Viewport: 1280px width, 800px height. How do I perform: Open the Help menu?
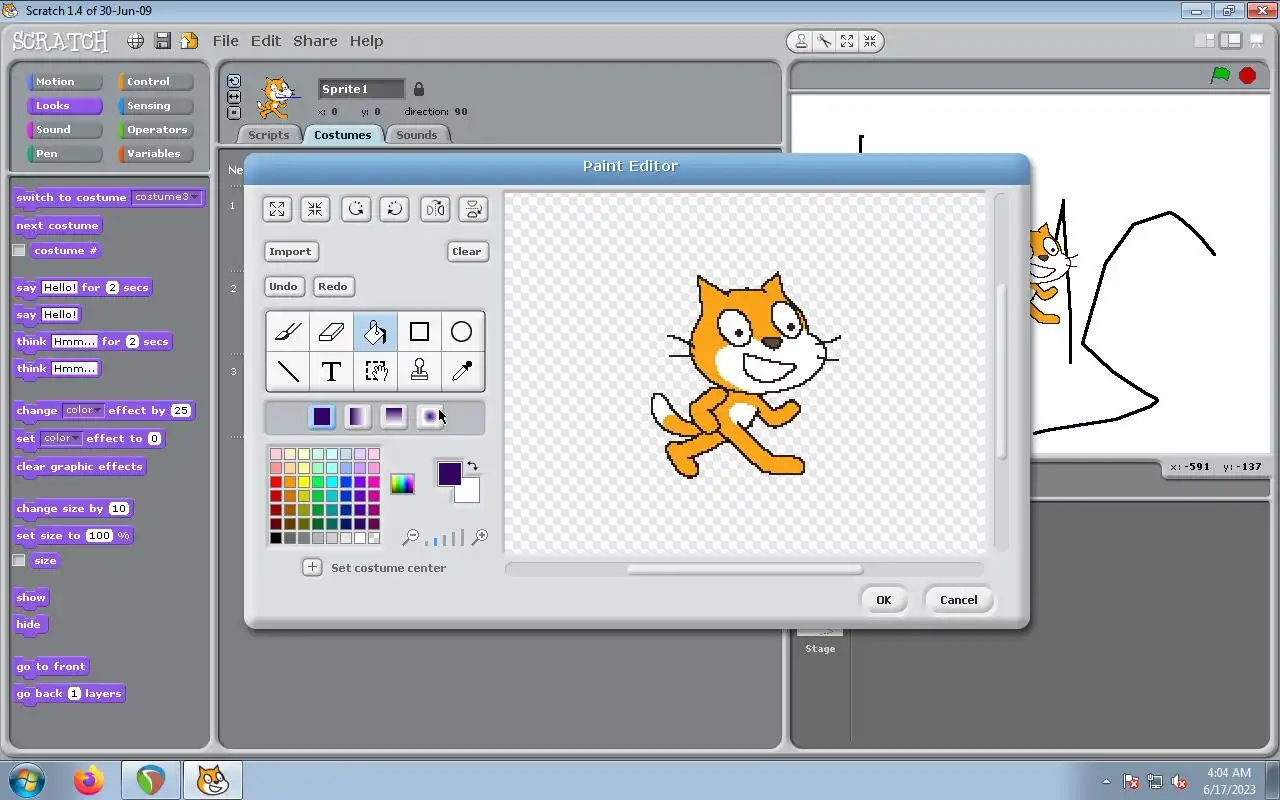[x=366, y=41]
